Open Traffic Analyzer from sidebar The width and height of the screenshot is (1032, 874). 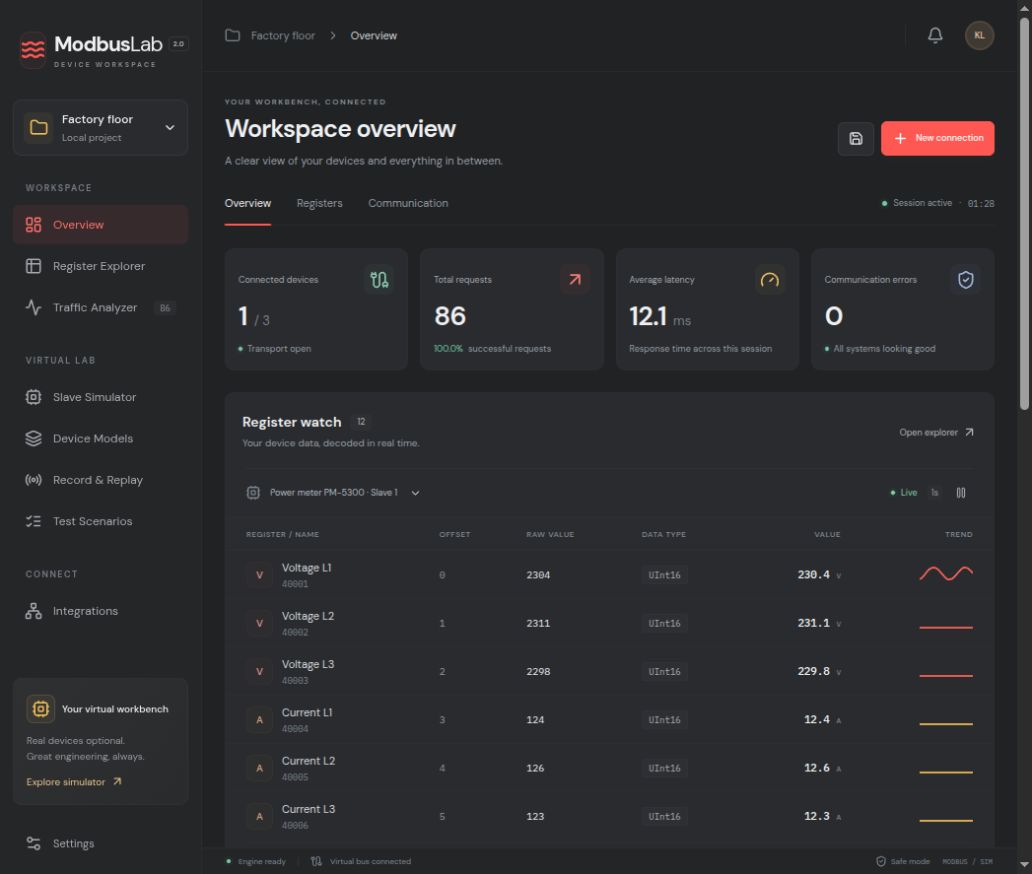101,307
